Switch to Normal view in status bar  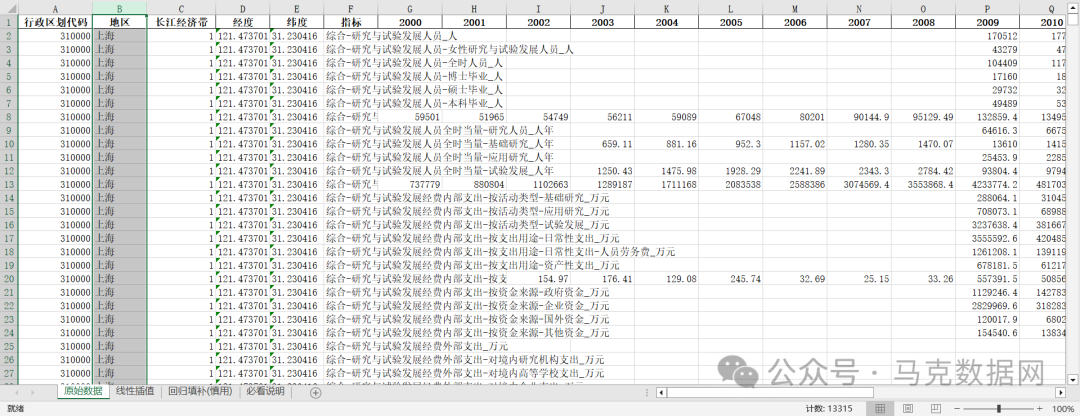(x=880, y=408)
